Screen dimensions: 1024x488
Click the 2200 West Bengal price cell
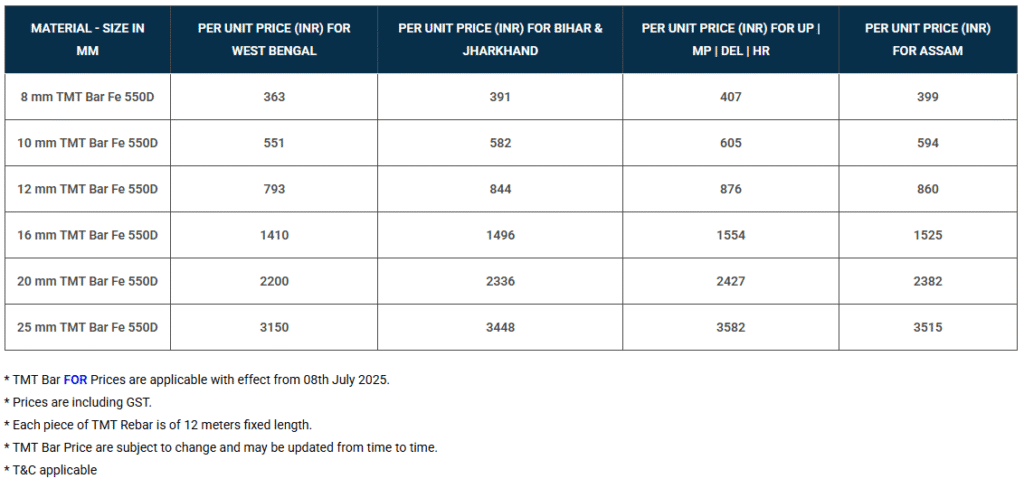click(274, 281)
